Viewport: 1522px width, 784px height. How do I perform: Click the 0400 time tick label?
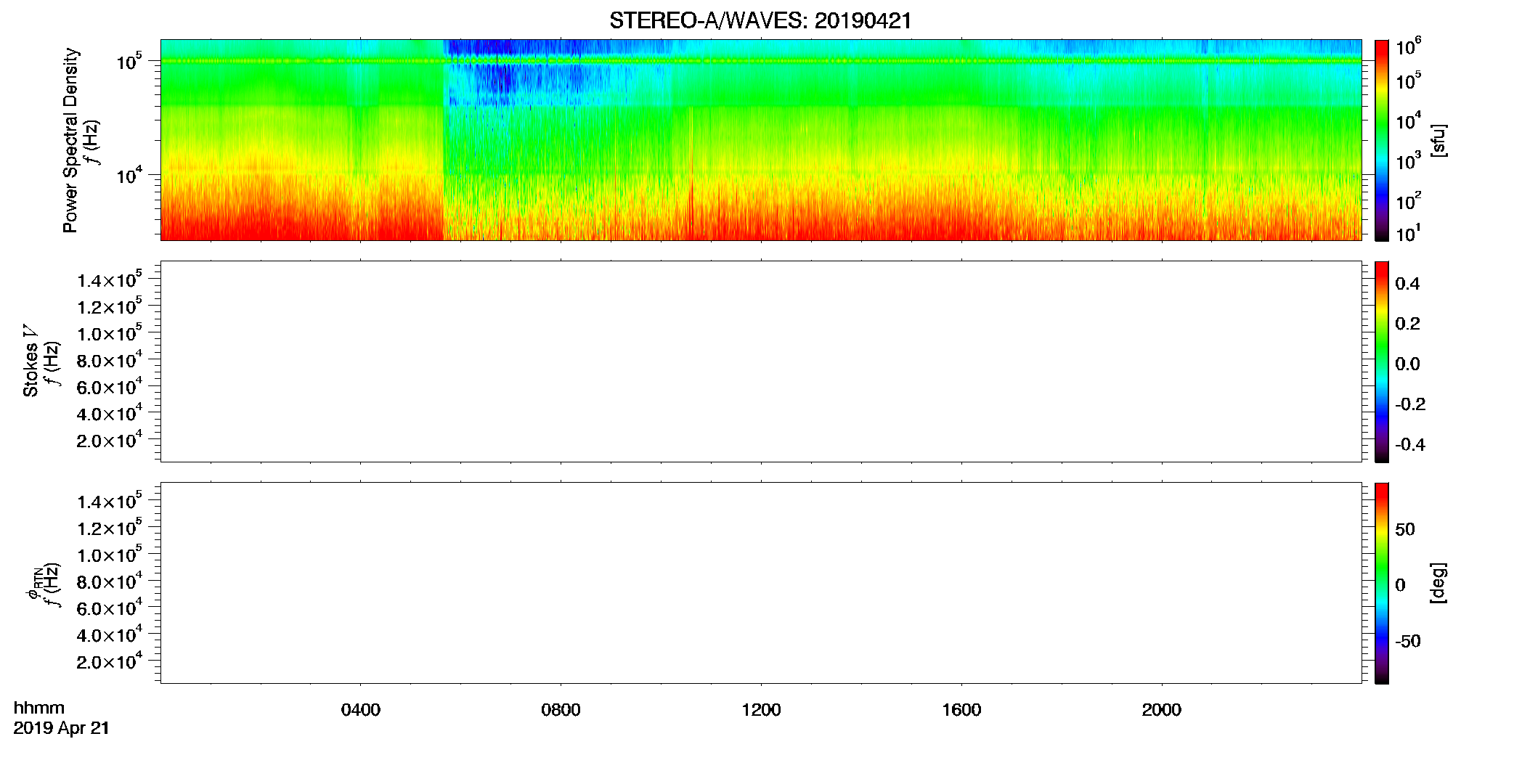(x=361, y=710)
